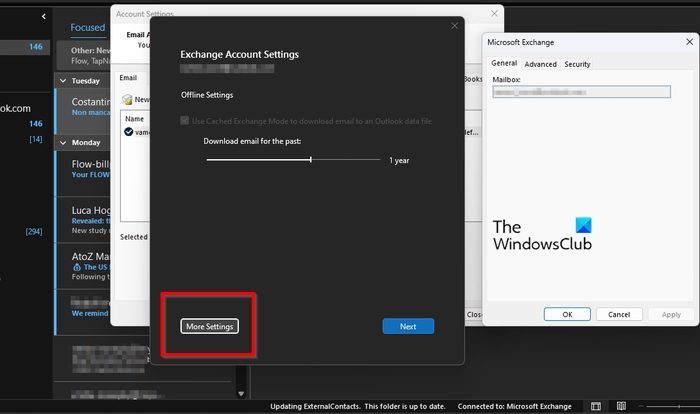The width and height of the screenshot is (700, 414).
Task: Click Cancel in the Microsoft Exchange dialog
Action: pyautogui.click(x=619, y=314)
